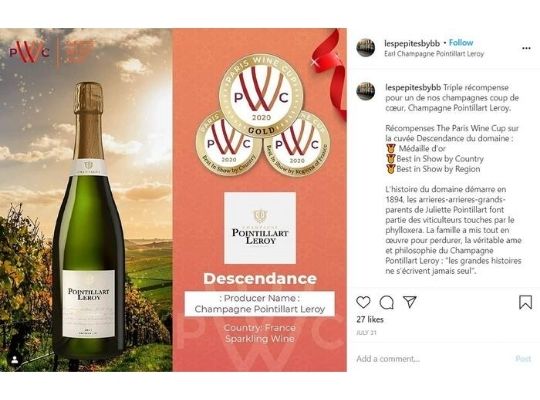Open comments with the speech bubble icon

click(x=386, y=302)
